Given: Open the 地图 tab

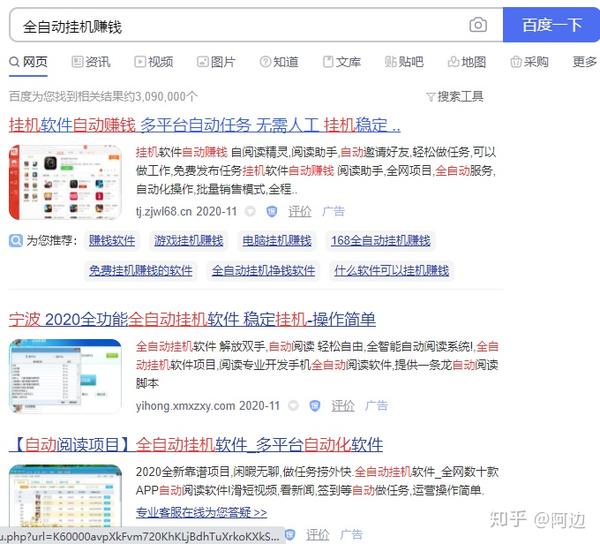Looking at the screenshot, I should click(467, 62).
